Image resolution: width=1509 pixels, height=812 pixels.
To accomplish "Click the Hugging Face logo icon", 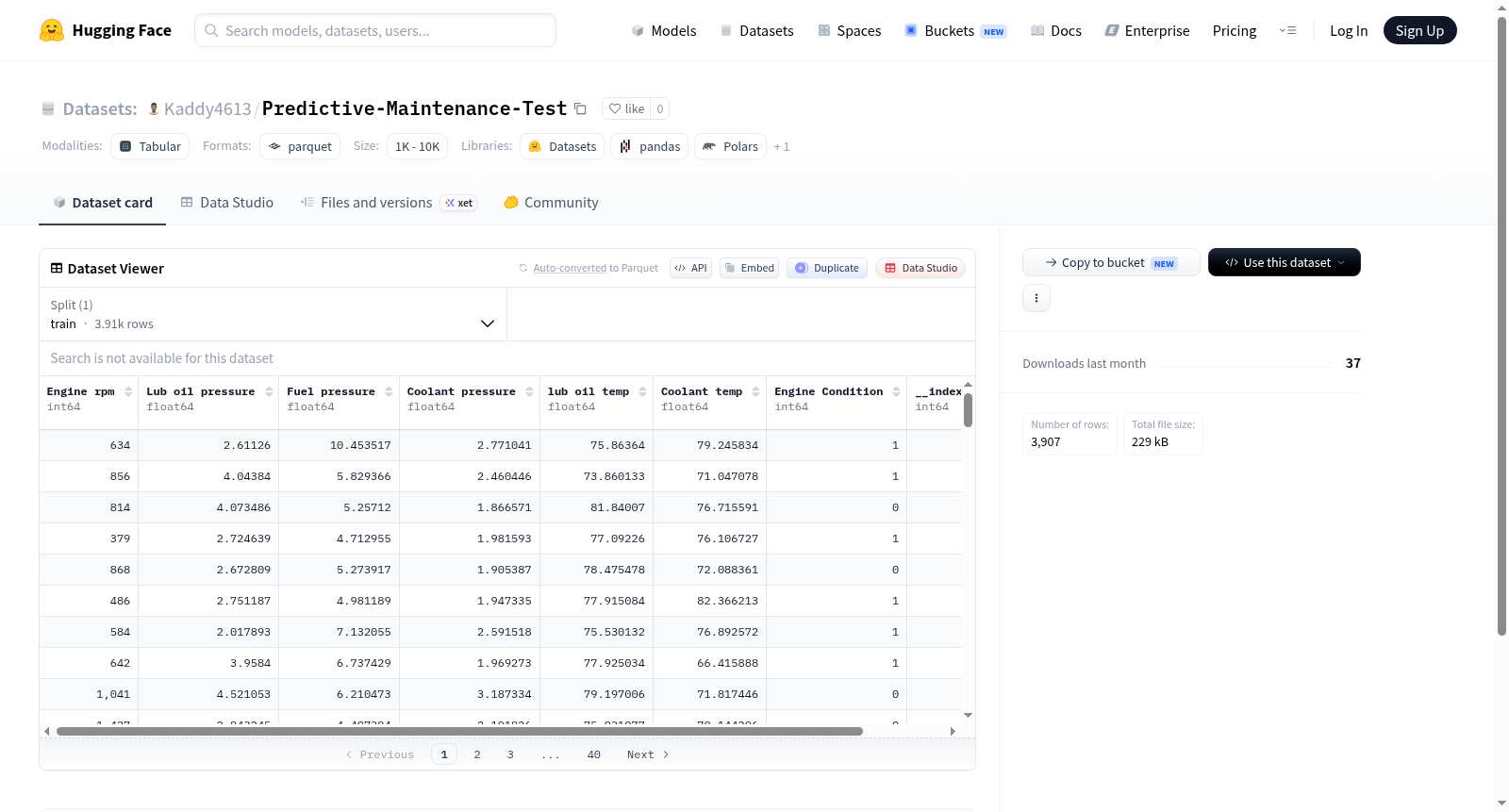I will point(52,30).
